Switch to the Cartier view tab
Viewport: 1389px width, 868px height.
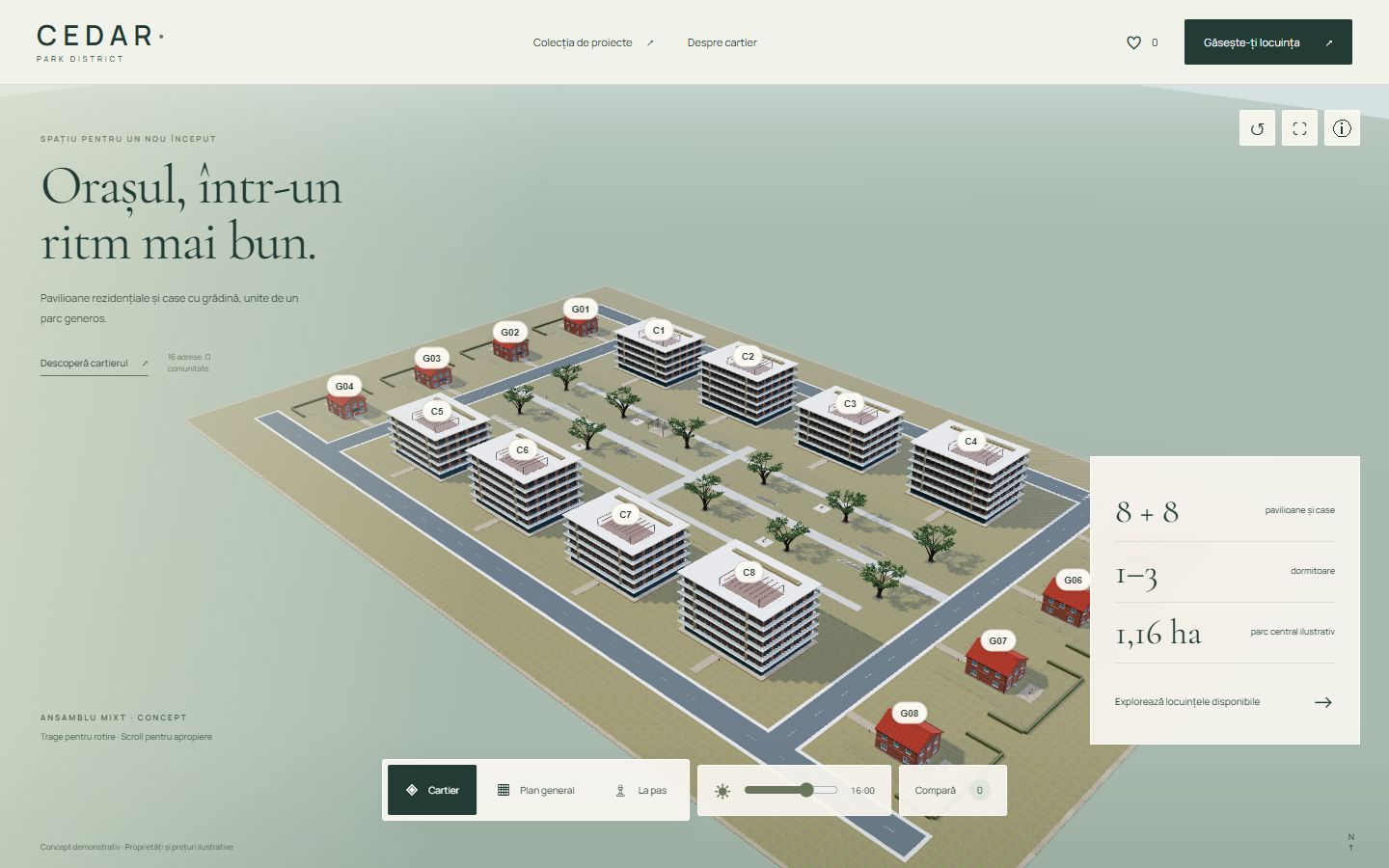click(432, 790)
